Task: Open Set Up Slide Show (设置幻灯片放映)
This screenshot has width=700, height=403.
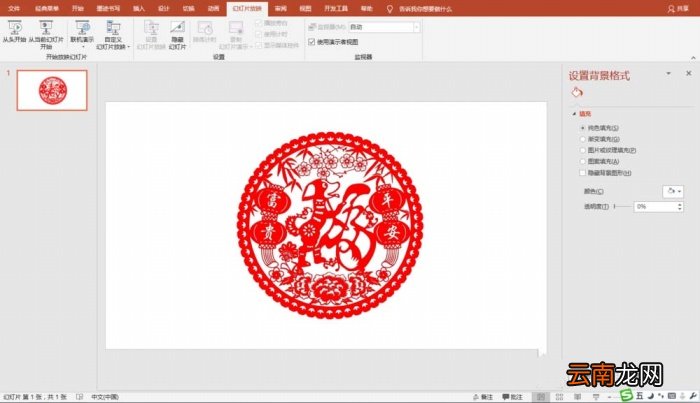Action: [151, 35]
